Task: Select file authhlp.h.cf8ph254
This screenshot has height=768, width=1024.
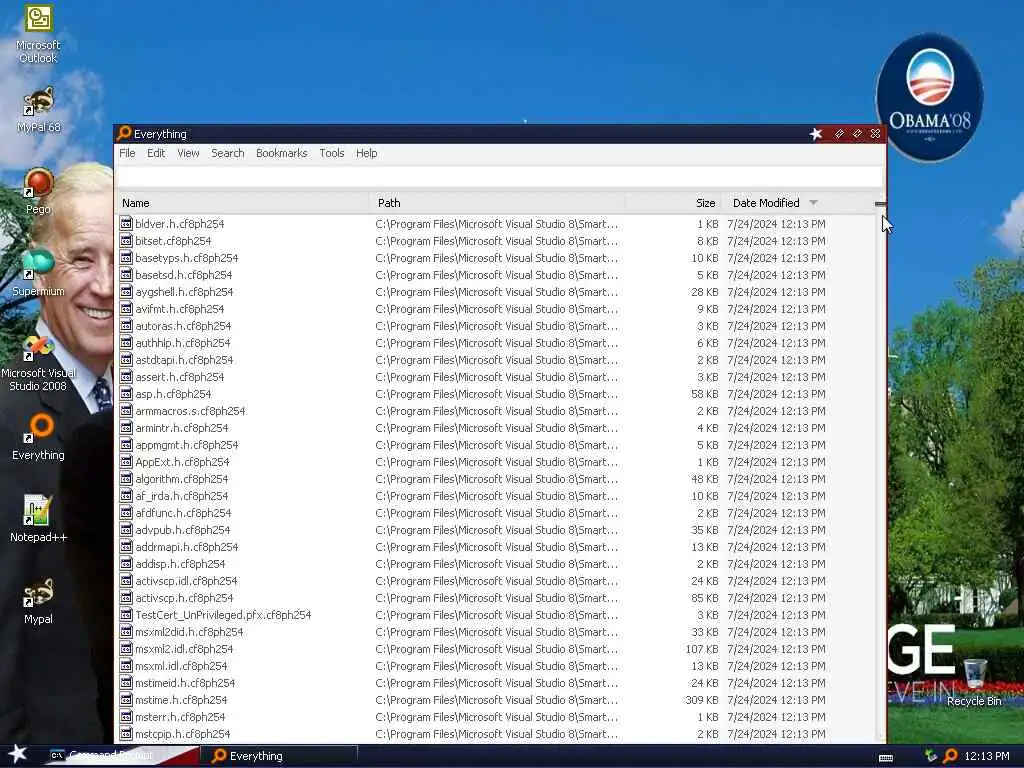Action: tap(183, 343)
